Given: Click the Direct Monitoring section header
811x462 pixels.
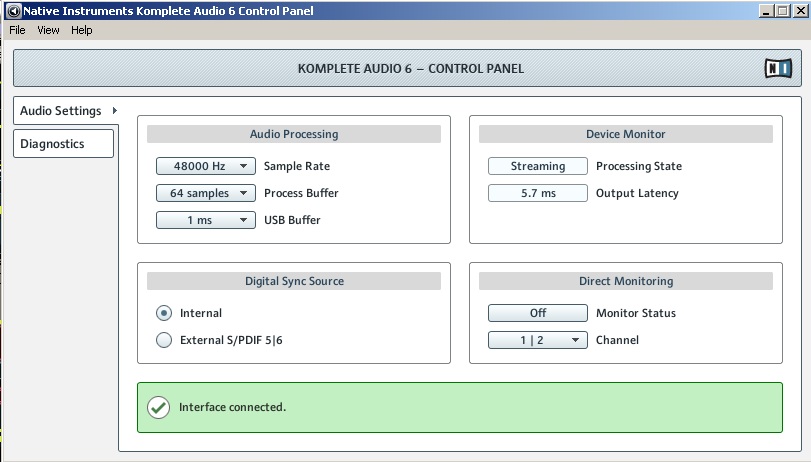Looking at the screenshot, I should 626,281.
